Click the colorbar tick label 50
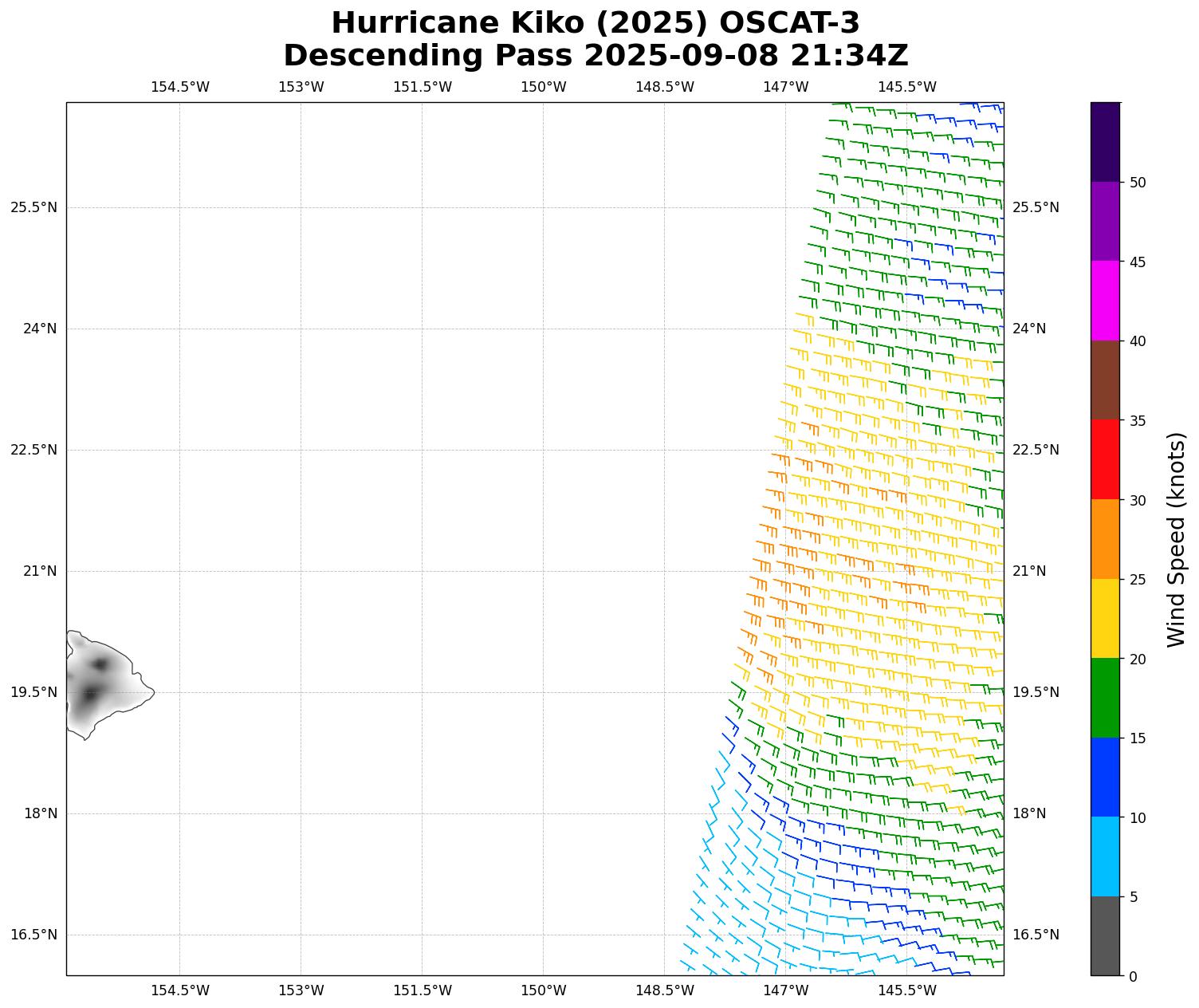Viewport: 1199px width, 1008px height. point(1137,183)
